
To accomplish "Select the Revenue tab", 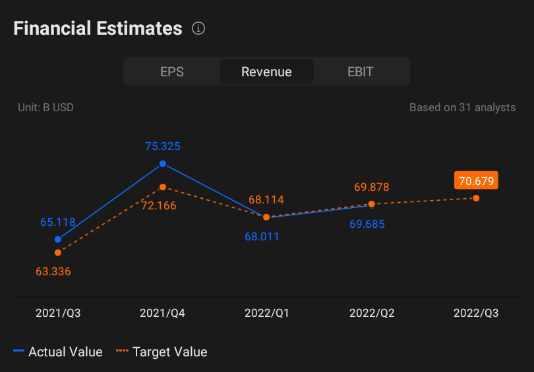I will 266,72.
